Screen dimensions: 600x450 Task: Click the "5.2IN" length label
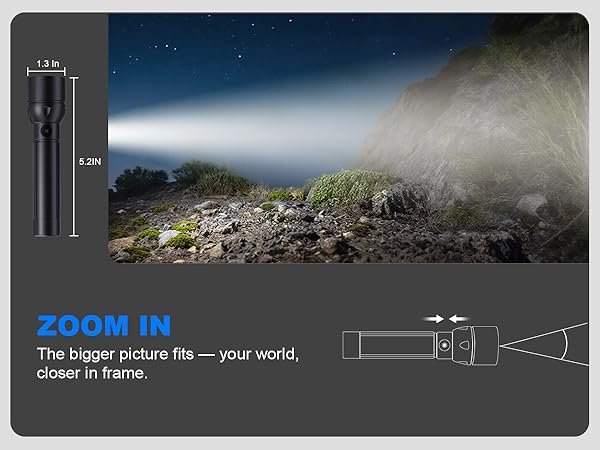(90, 162)
